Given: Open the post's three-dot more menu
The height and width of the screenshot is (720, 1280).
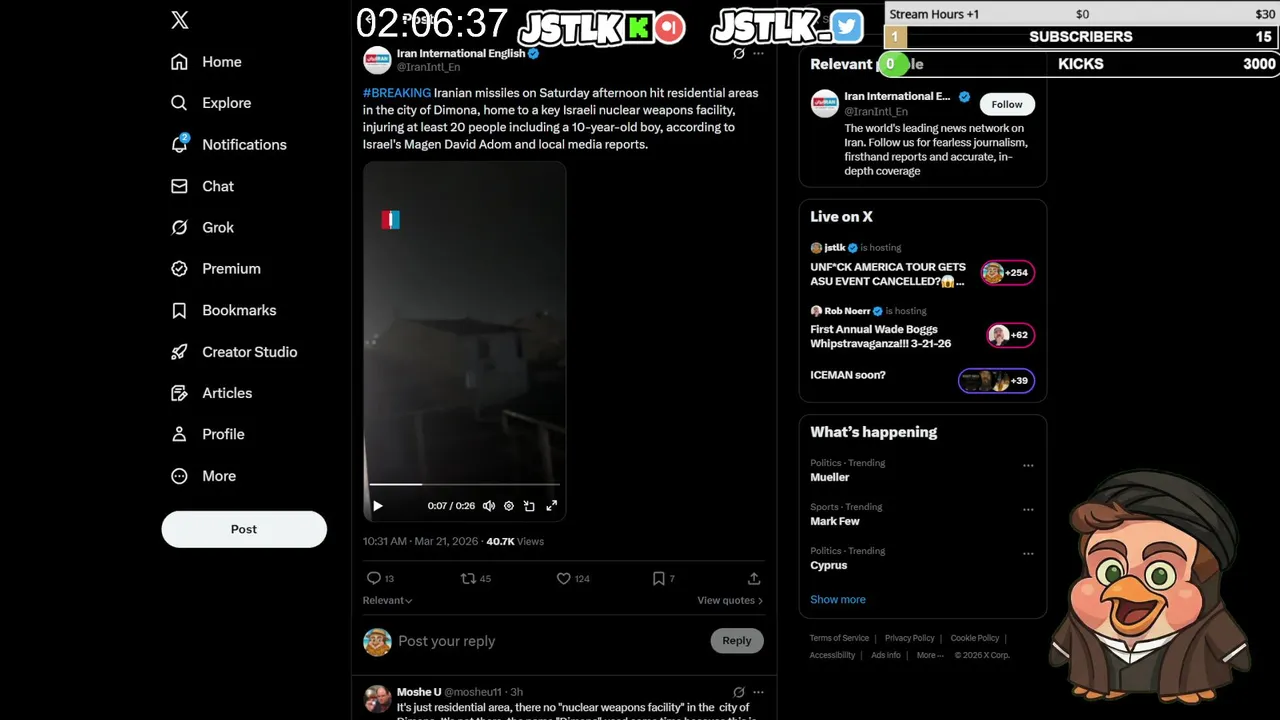Looking at the screenshot, I should pos(758,53).
